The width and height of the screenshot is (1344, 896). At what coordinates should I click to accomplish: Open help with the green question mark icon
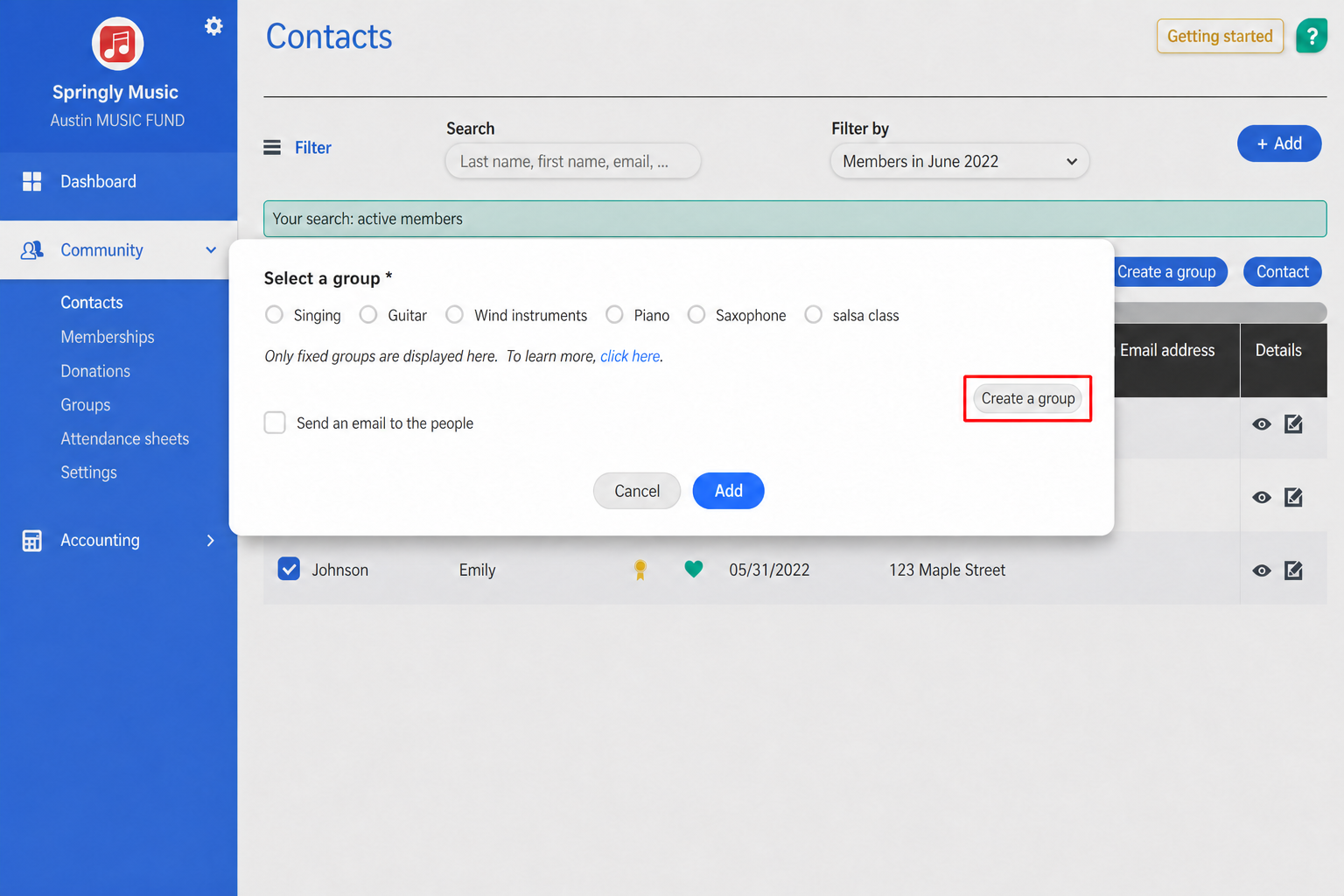[x=1311, y=36]
